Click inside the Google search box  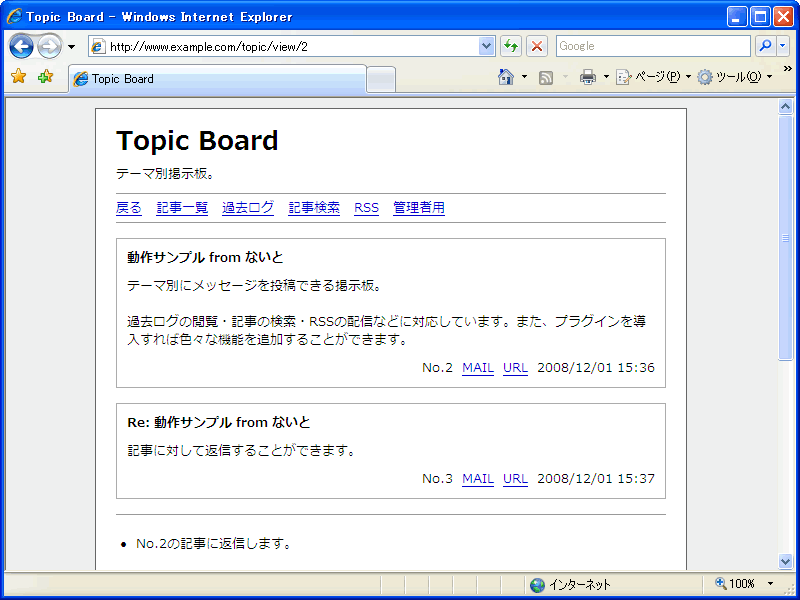click(x=652, y=46)
